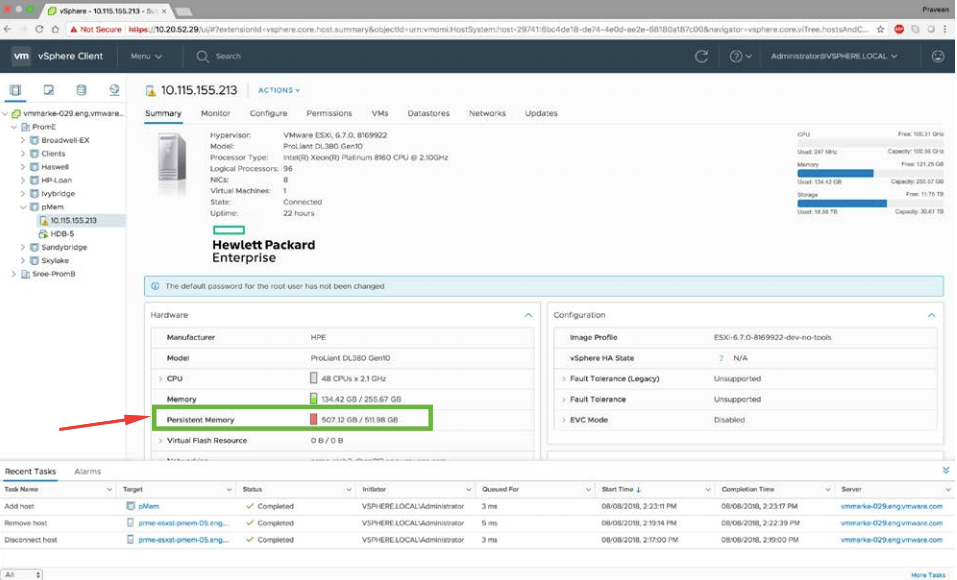Reload the browser page
Viewport: 957px width, 580px height.
tap(39, 29)
